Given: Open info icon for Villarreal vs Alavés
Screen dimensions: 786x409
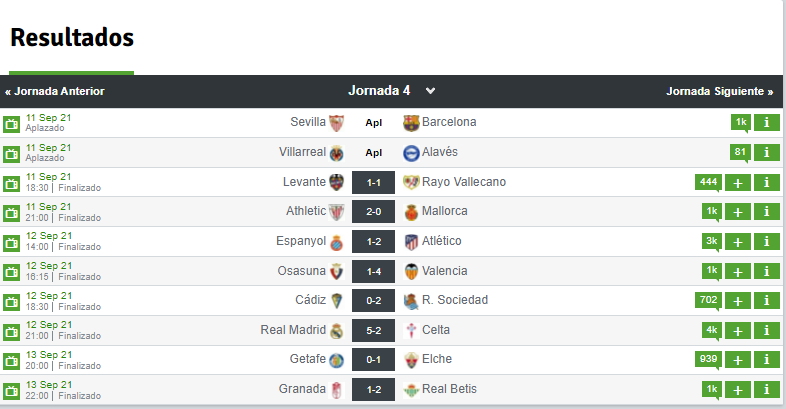Looking at the screenshot, I should pyautogui.click(x=766, y=152).
